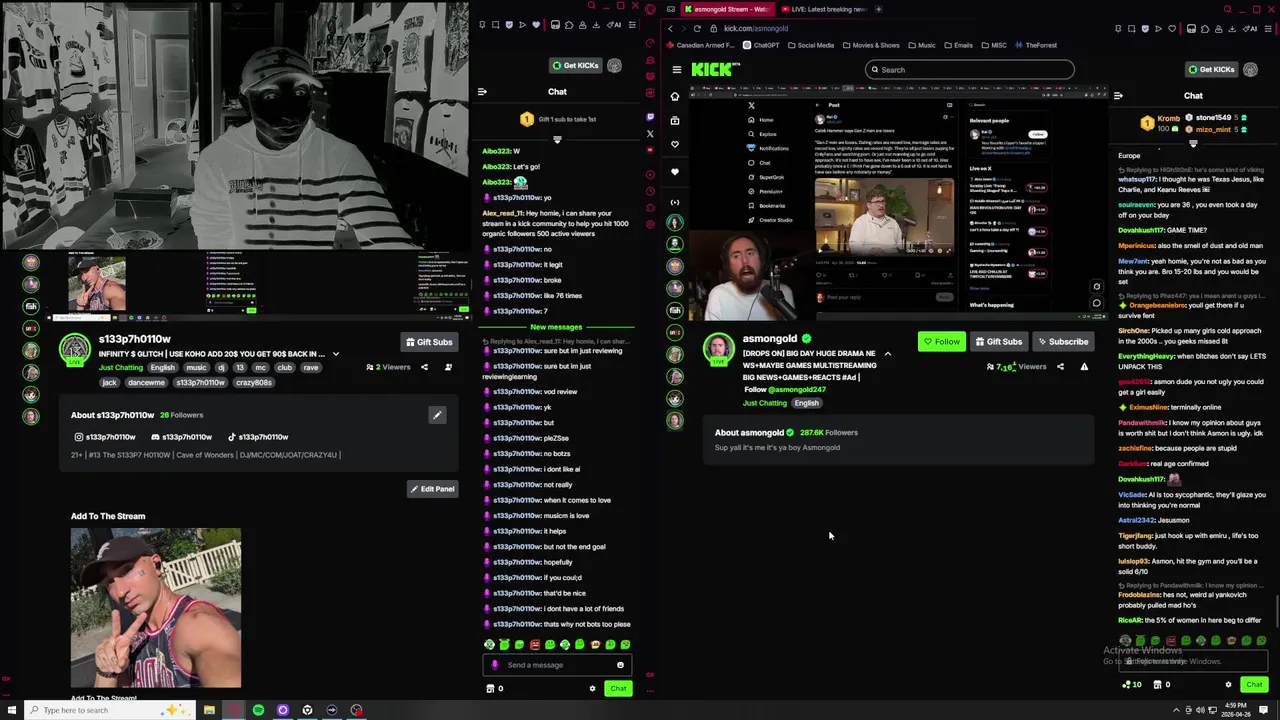Select the 'rave' tag on s133p7h0110w stream
1280x720 pixels.
click(x=311, y=368)
